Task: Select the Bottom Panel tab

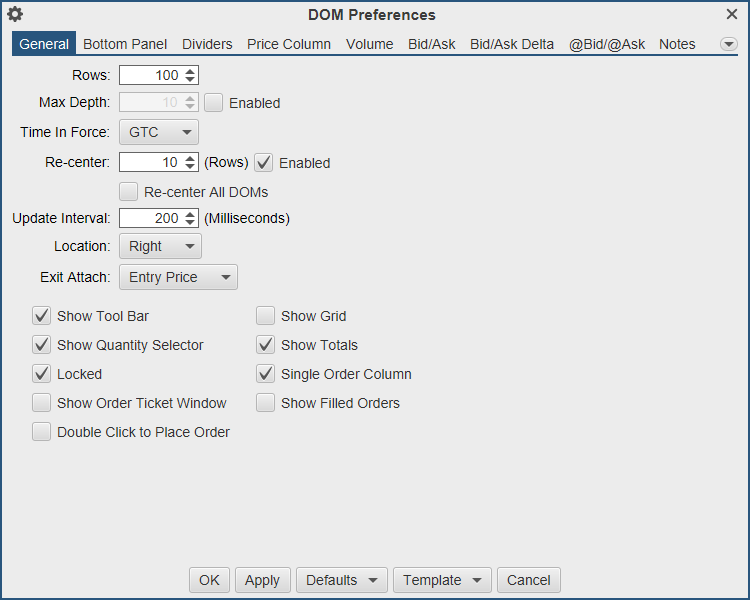Action: pos(125,44)
